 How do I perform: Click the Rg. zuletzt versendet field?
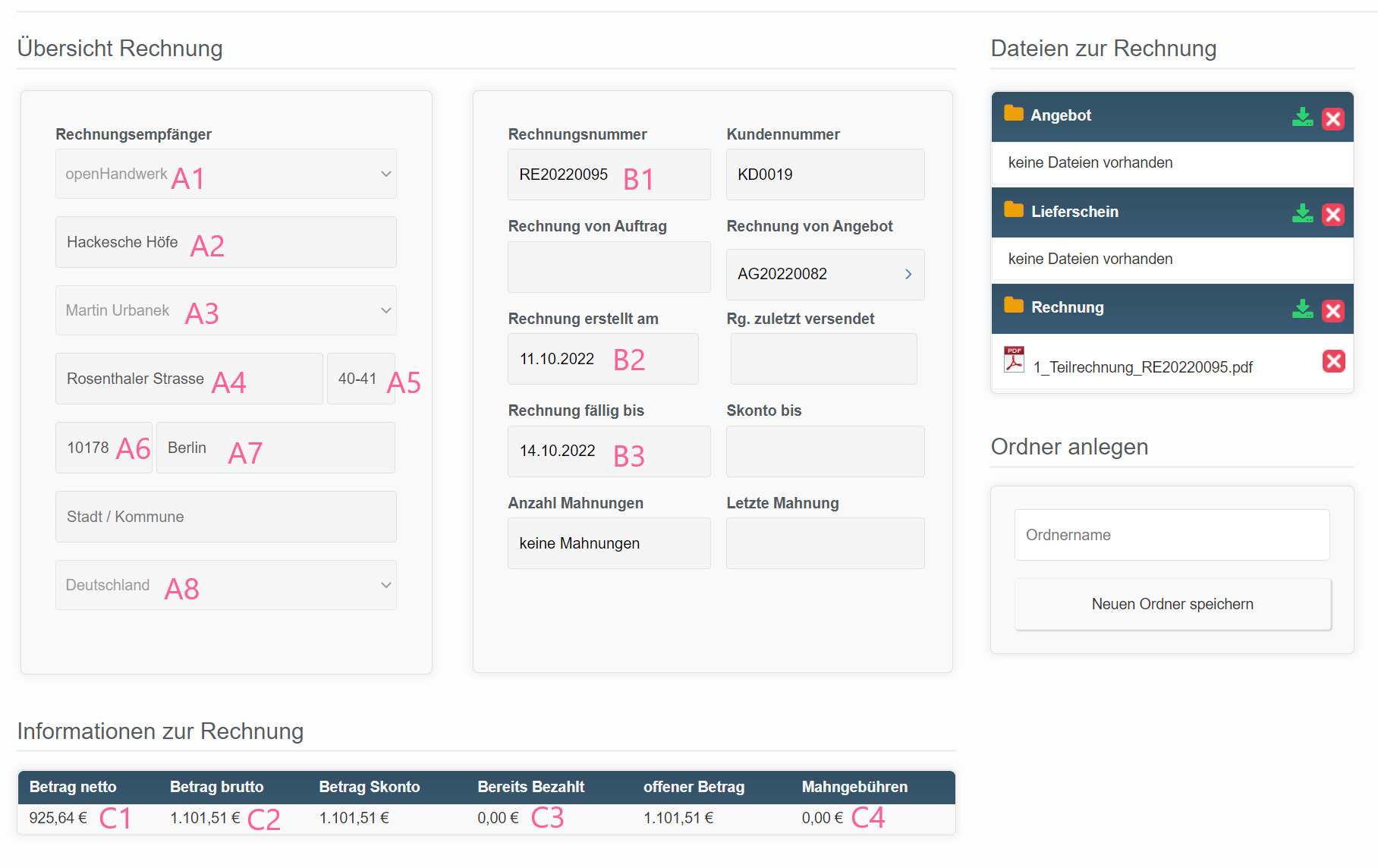click(x=824, y=359)
